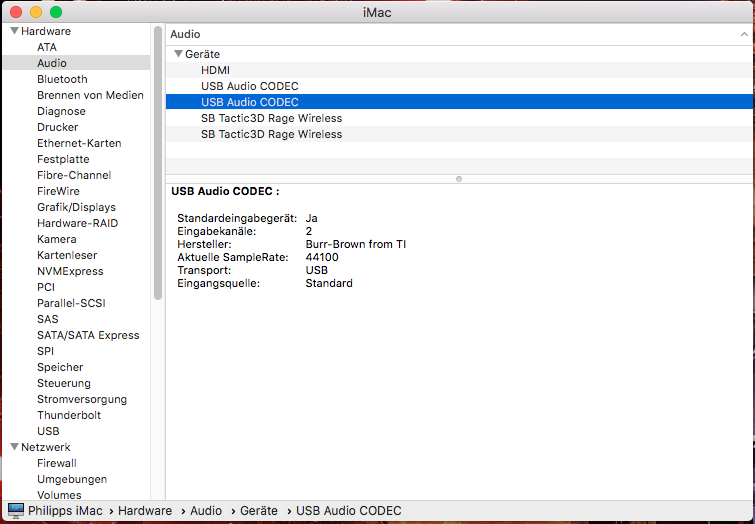755x524 pixels.
Task: Click the Audio column sort chevron
Action: tap(744, 34)
